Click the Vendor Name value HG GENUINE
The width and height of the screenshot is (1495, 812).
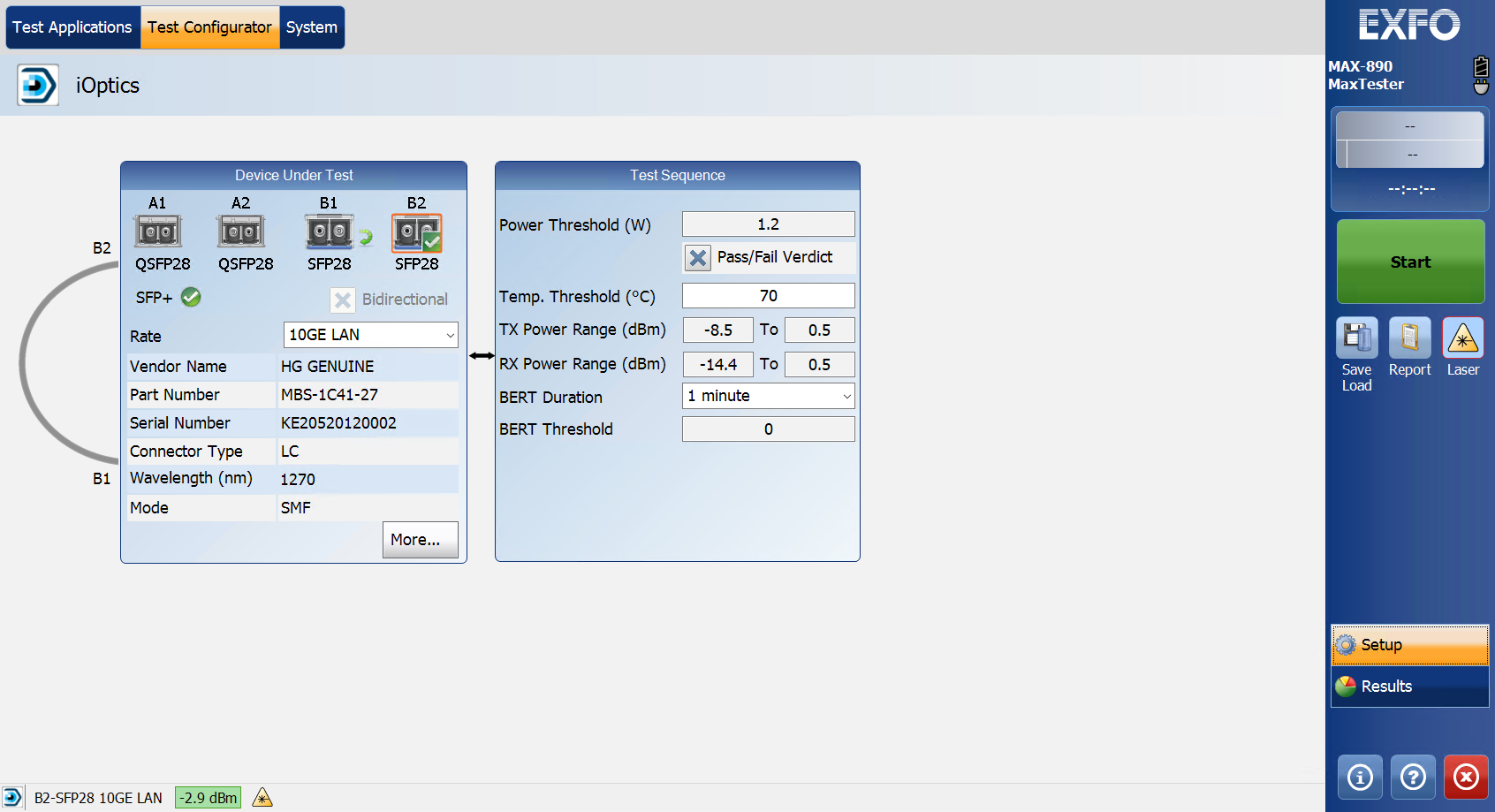coord(328,367)
